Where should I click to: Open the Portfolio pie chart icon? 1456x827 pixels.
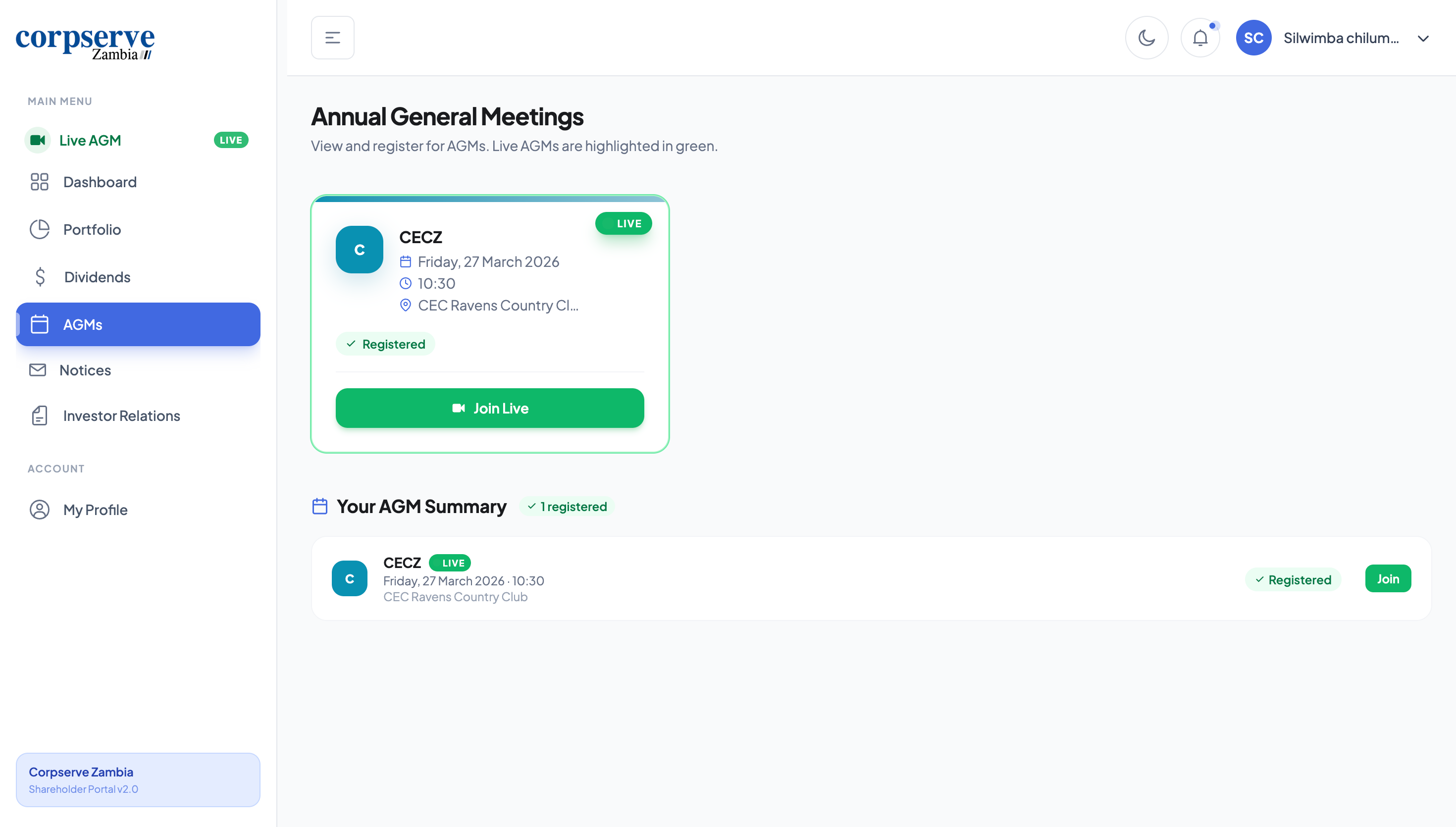click(39, 229)
